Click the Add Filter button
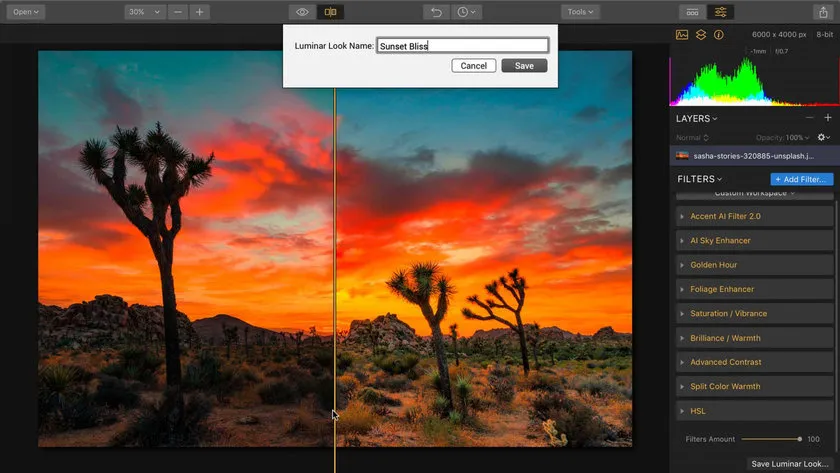Screen dimensions: 840x473 tap(801, 179)
